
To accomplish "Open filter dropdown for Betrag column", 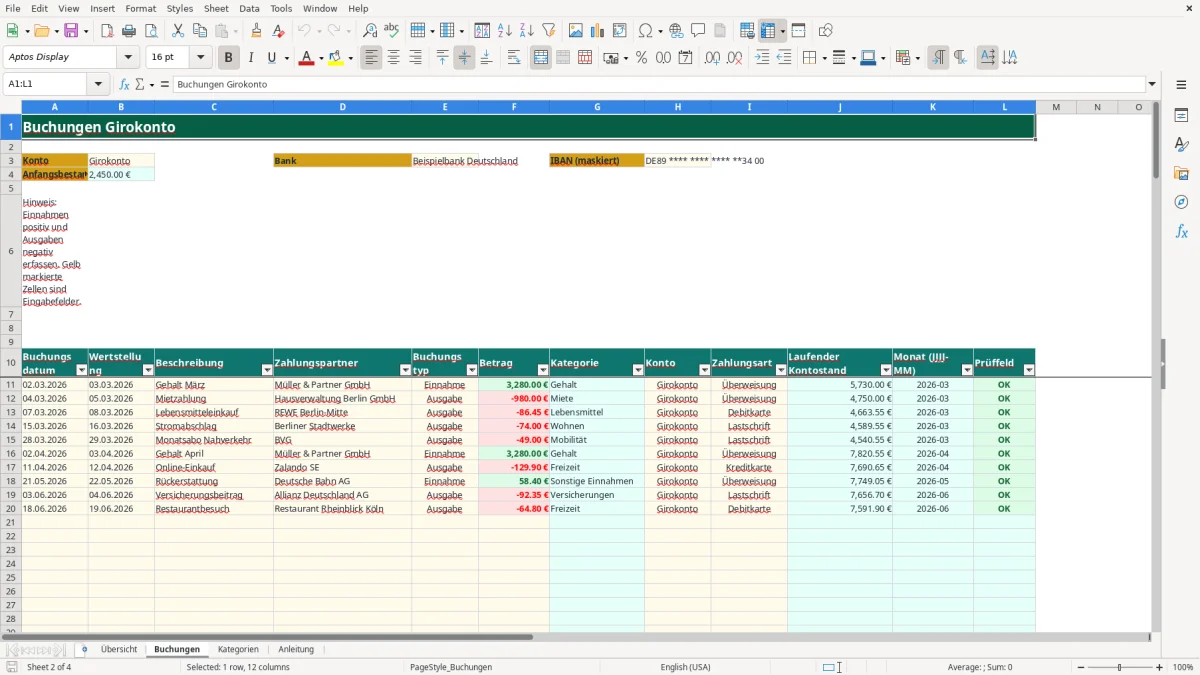I will pos(543,370).
